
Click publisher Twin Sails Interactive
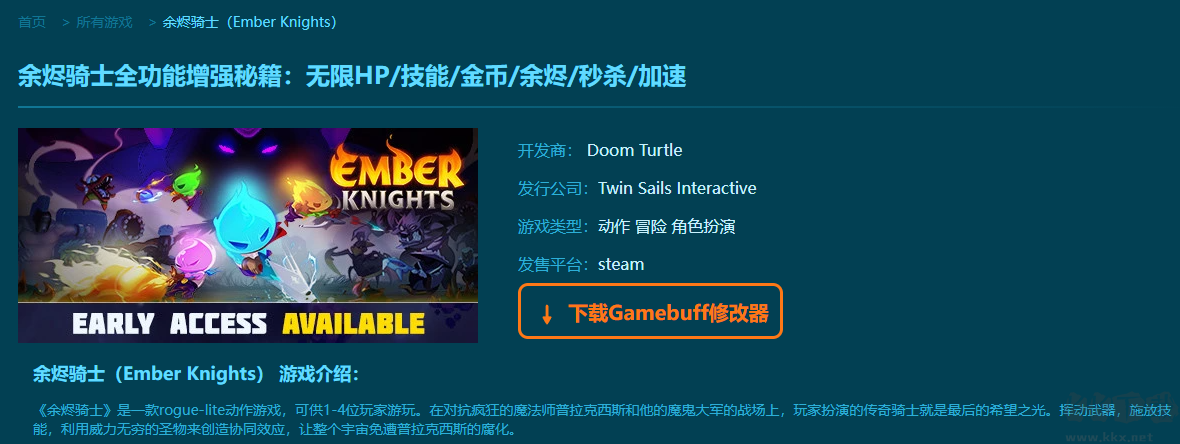(x=677, y=188)
